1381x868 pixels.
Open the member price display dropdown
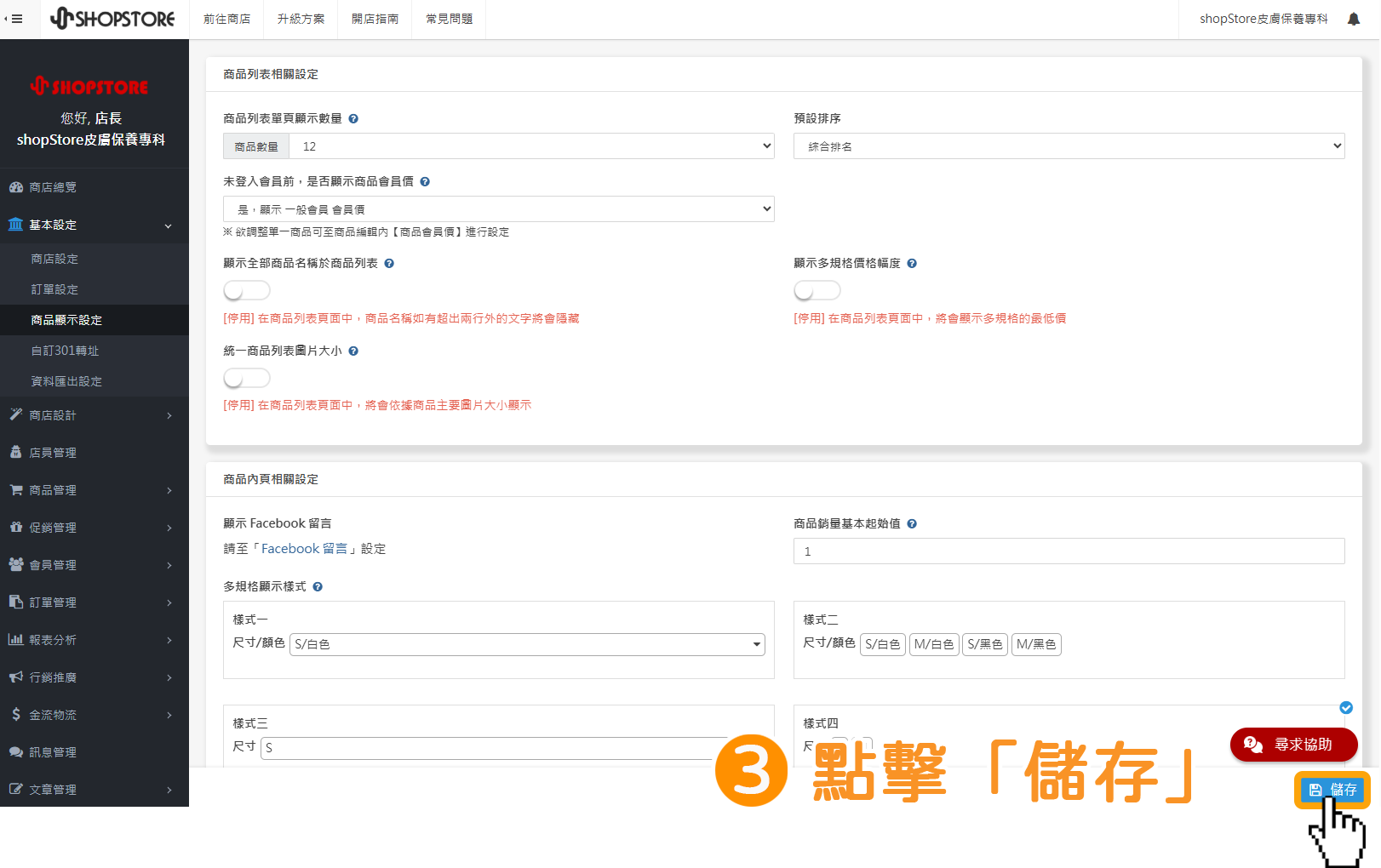(x=498, y=208)
